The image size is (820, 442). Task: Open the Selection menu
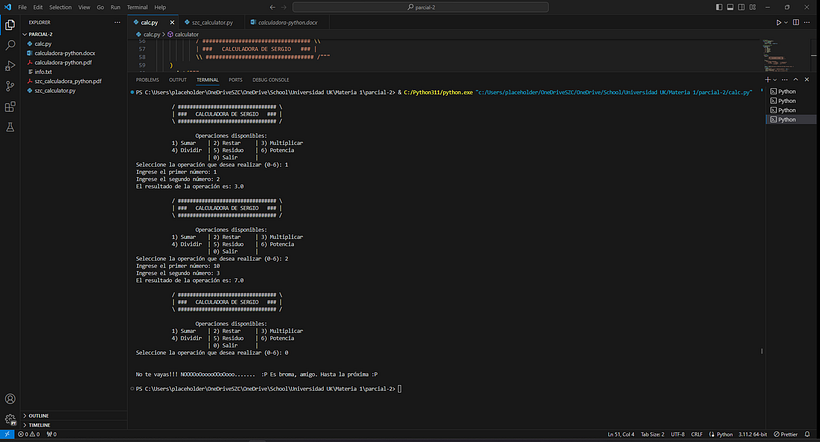pyautogui.click(x=61, y=7)
